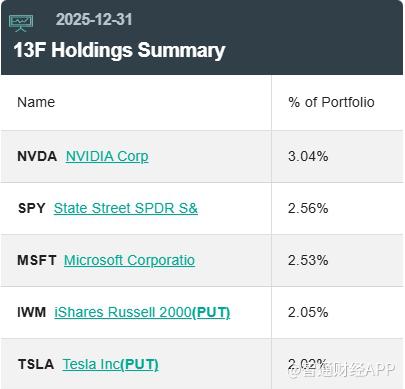405x389 pixels.
Task: Click the TSLA ticker symbol
Action: click(x=36, y=364)
